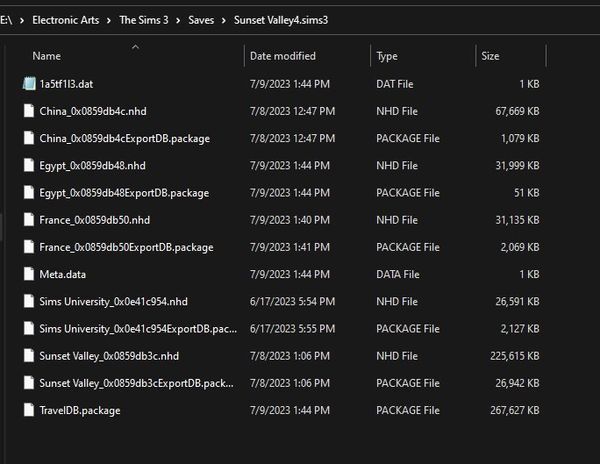Click the Sunset Valley ExportDB file icon

pyautogui.click(x=29, y=383)
